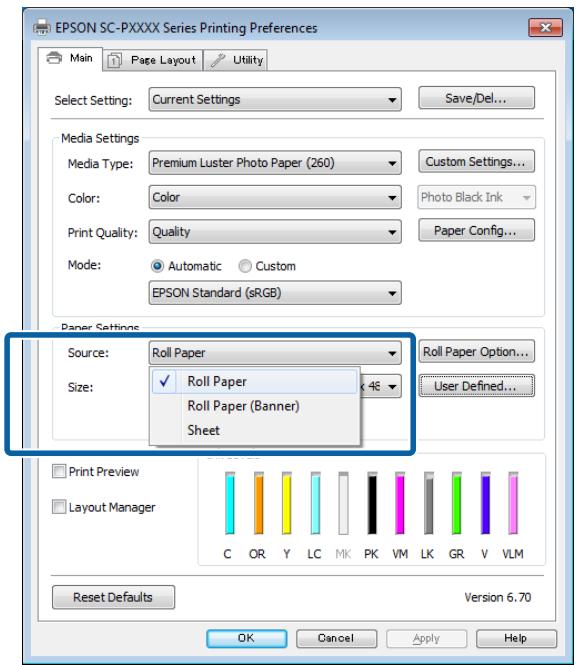Click the Cyan (C) ink level bar
Viewport: 576px width, 665px height.
point(230,503)
